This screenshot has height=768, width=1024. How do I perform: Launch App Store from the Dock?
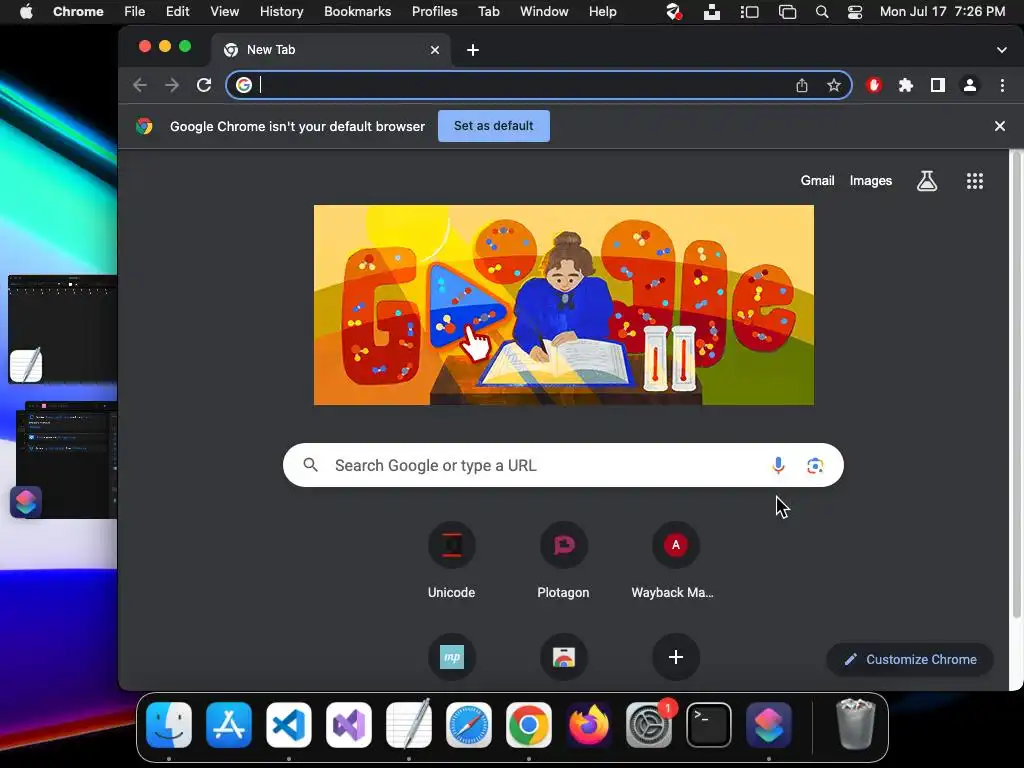(x=229, y=725)
